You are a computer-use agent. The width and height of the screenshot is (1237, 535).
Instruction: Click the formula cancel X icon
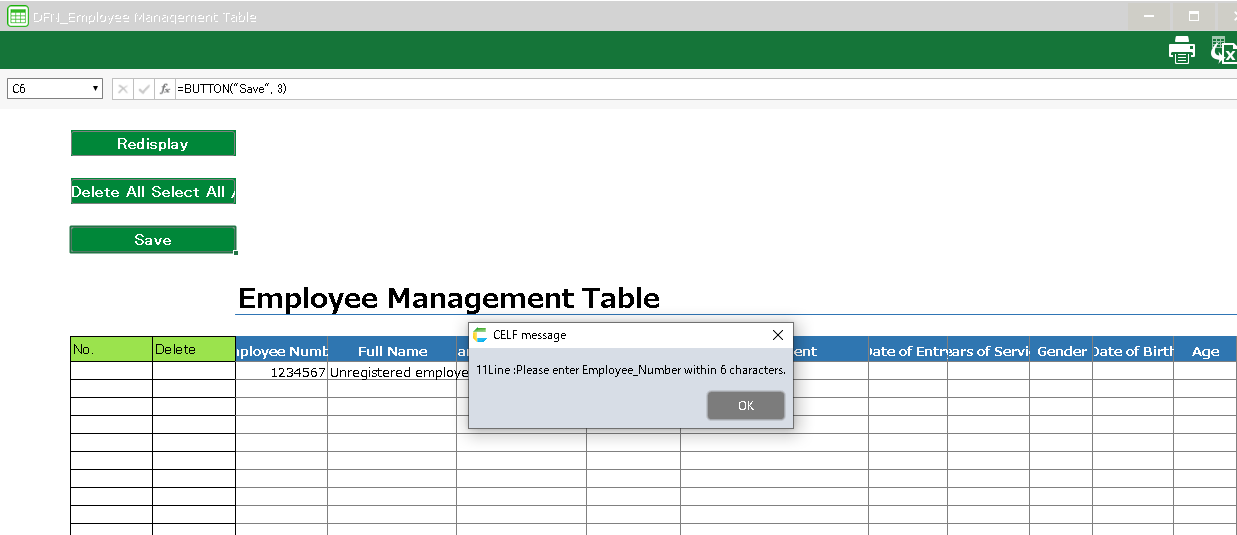(123, 89)
